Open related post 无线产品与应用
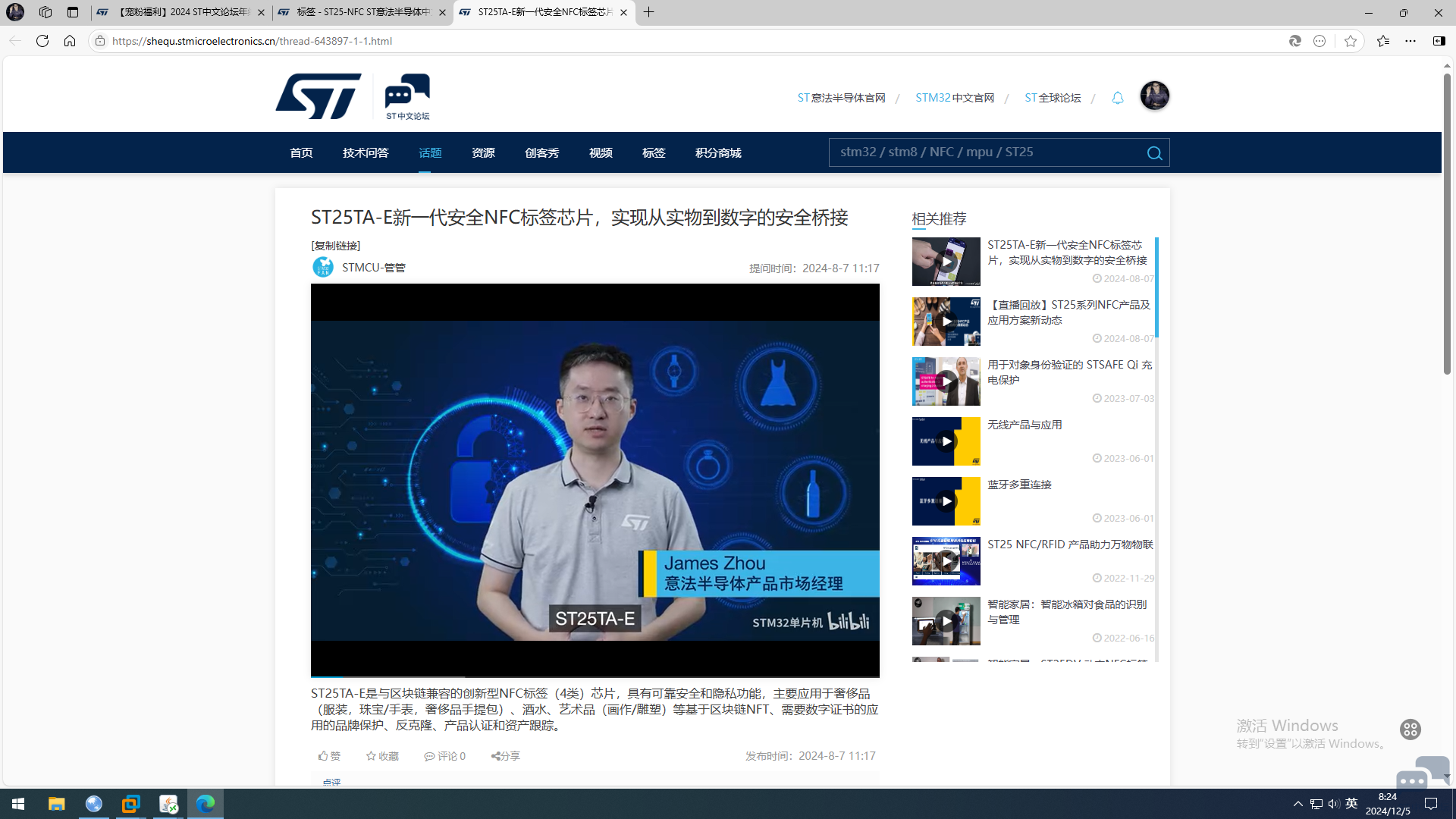The width and height of the screenshot is (1456, 819). click(x=1025, y=425)
